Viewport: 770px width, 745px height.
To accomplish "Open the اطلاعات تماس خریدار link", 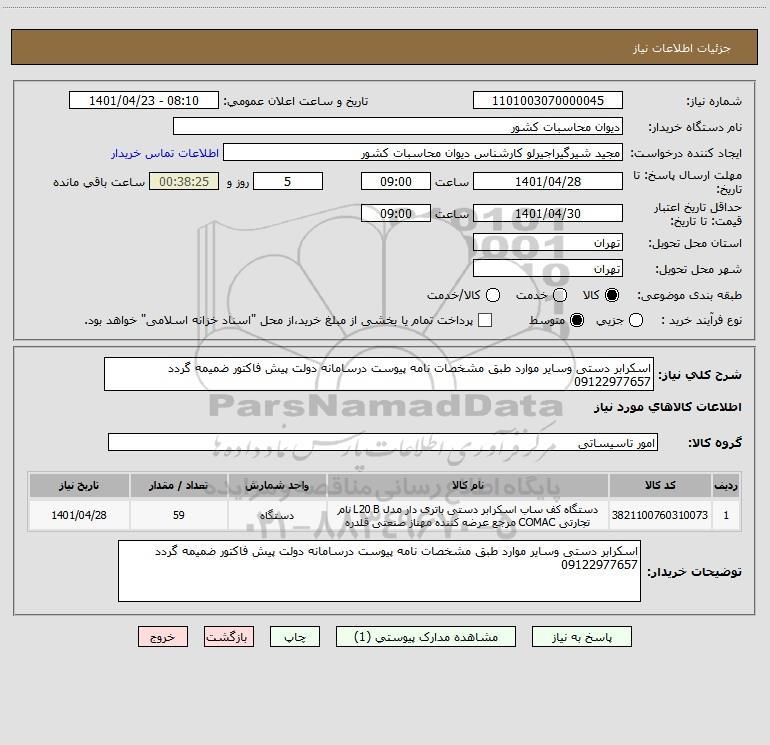I will click(165, 153).
